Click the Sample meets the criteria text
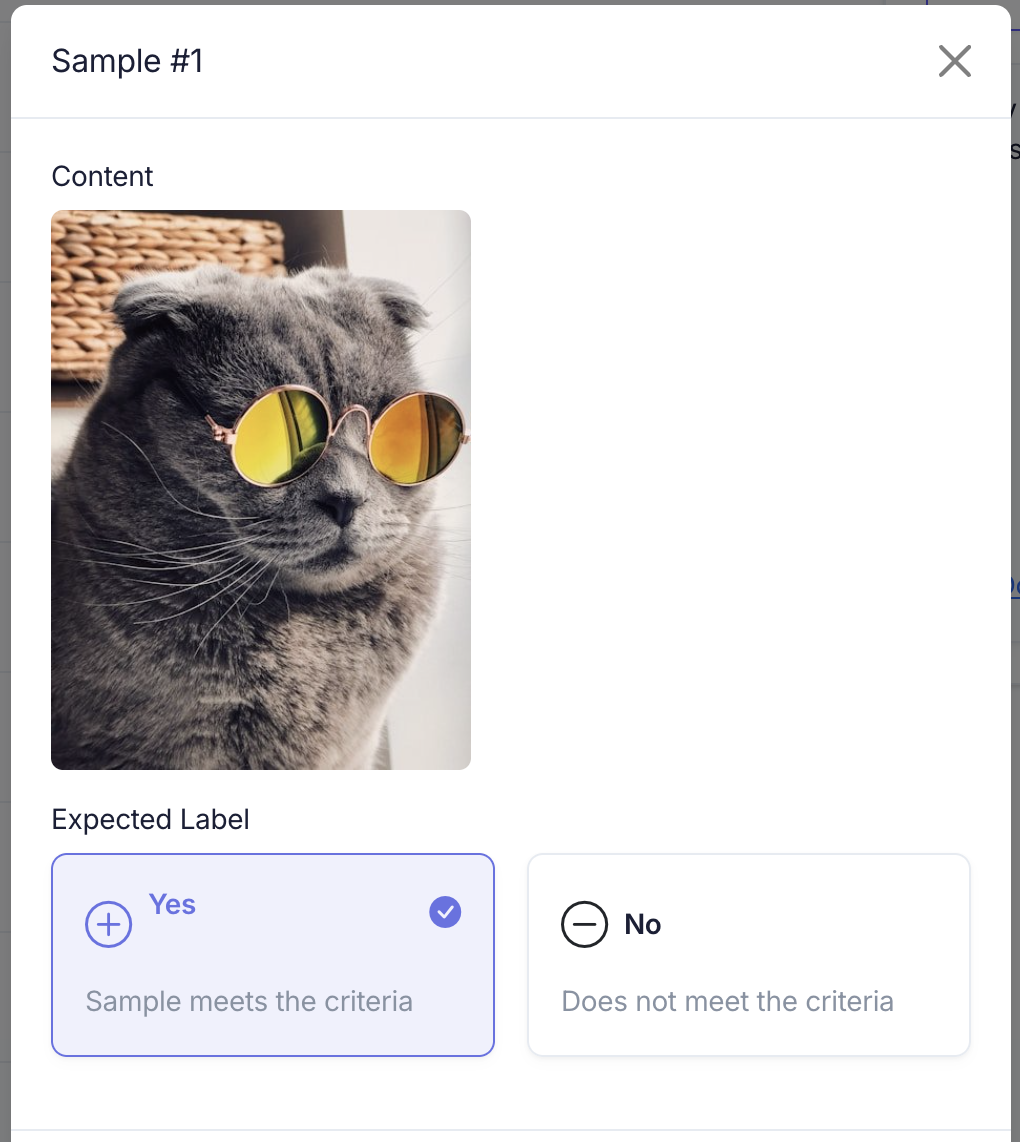This screenshot has height=1142, width=1020. pyautogui.click(x=248, y=1001)
